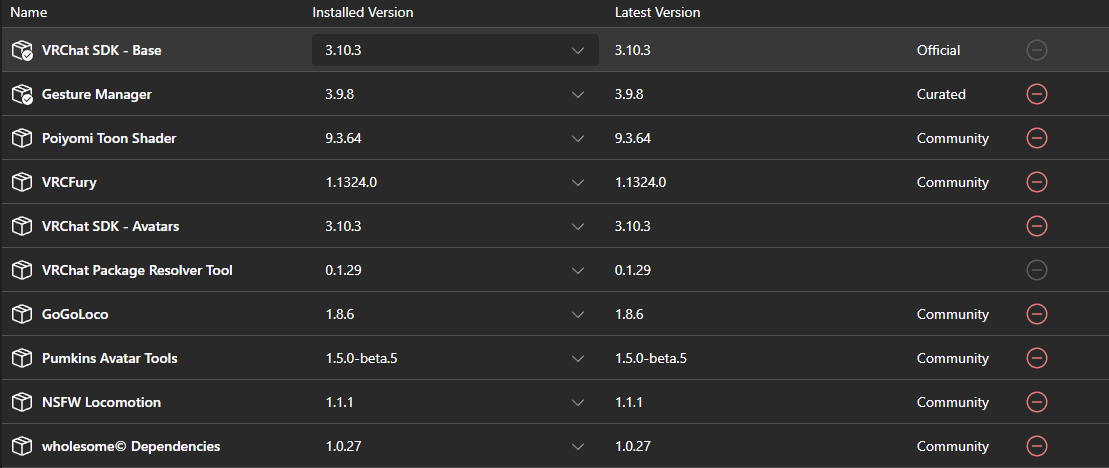Remove VRChat SDK - Avatars package
This screenshot has width=1109, height=468.
click(1036, 226)
